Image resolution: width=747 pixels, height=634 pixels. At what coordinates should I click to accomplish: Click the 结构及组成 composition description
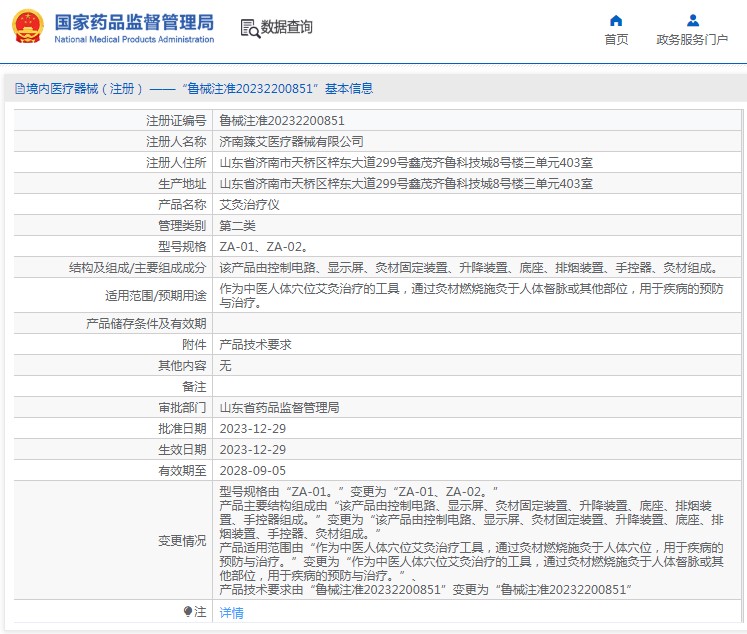pyautogui.click(x=469, y=268)
